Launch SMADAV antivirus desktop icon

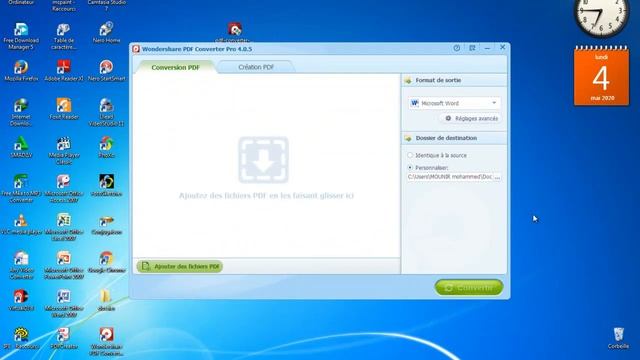pos(21,147)
